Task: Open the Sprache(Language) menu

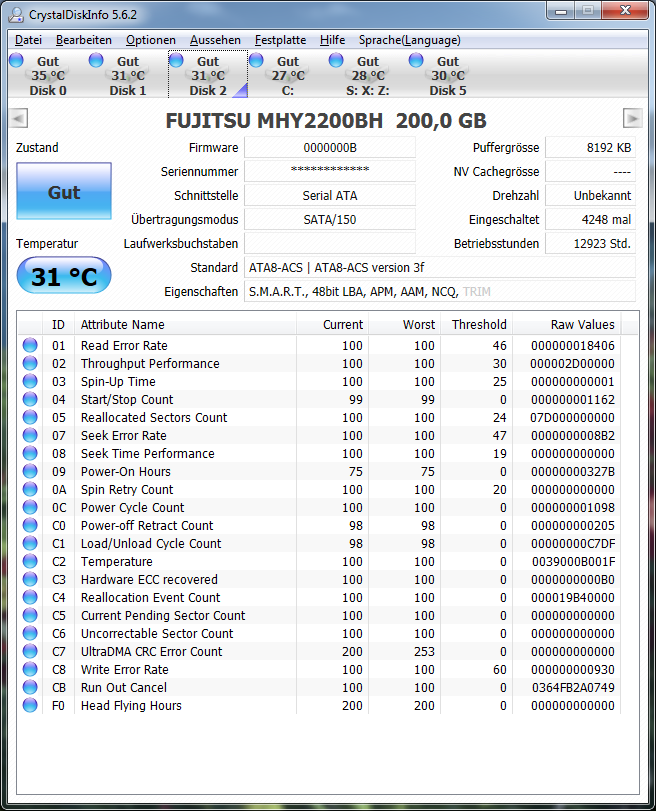Action: pos(410,40)
